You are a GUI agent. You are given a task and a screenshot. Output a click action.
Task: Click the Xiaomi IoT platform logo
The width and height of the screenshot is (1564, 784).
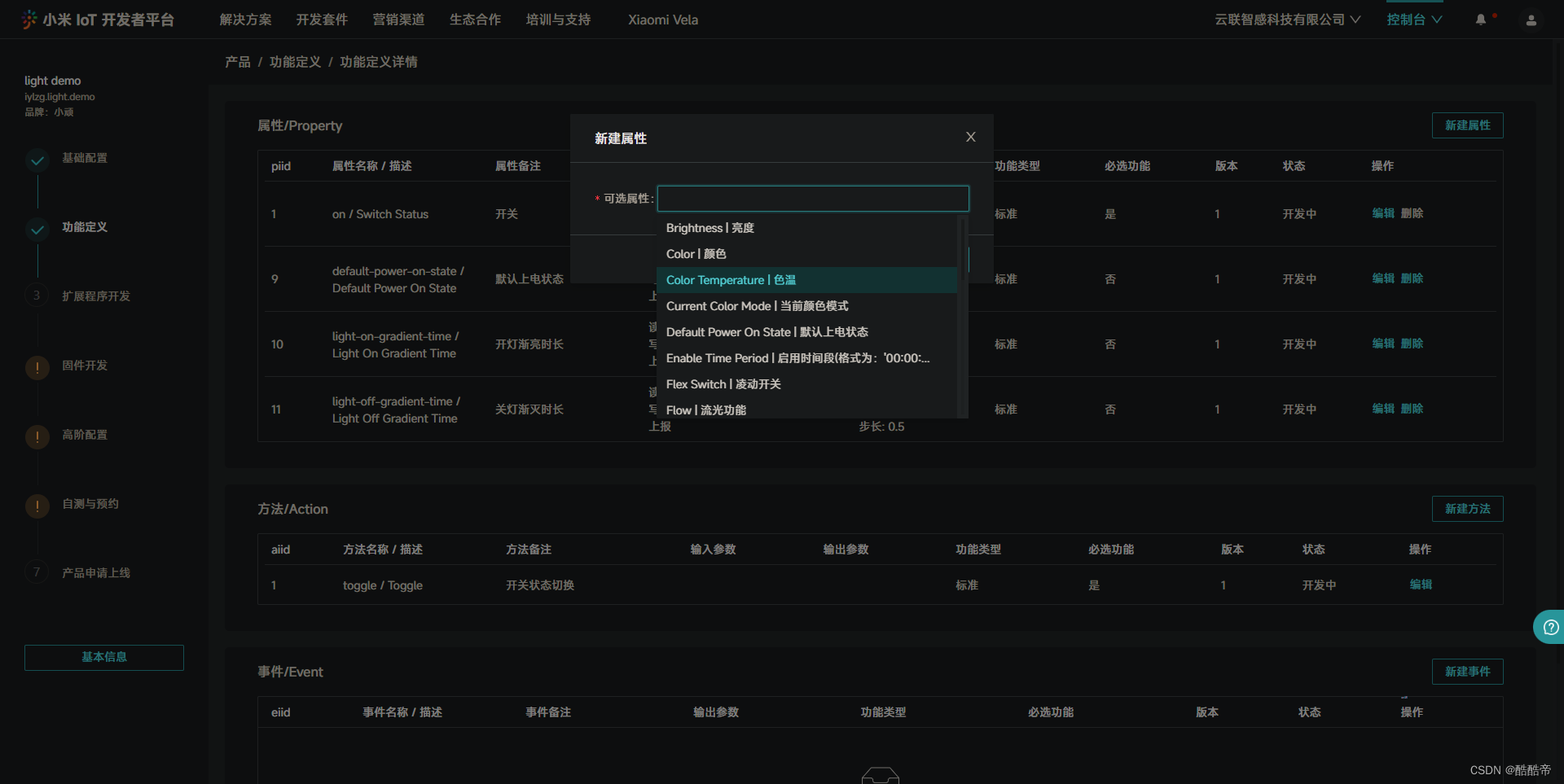tap(98, 20)
